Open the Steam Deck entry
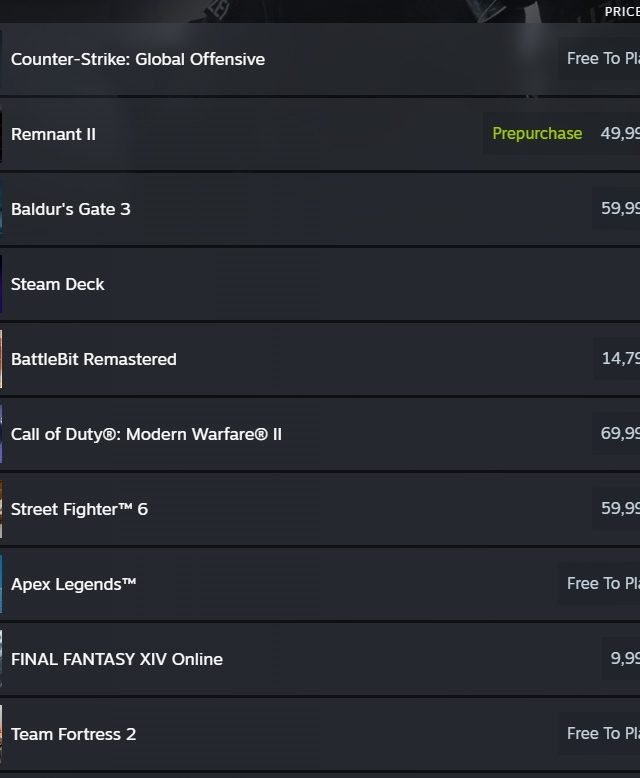 coord(58,284)
